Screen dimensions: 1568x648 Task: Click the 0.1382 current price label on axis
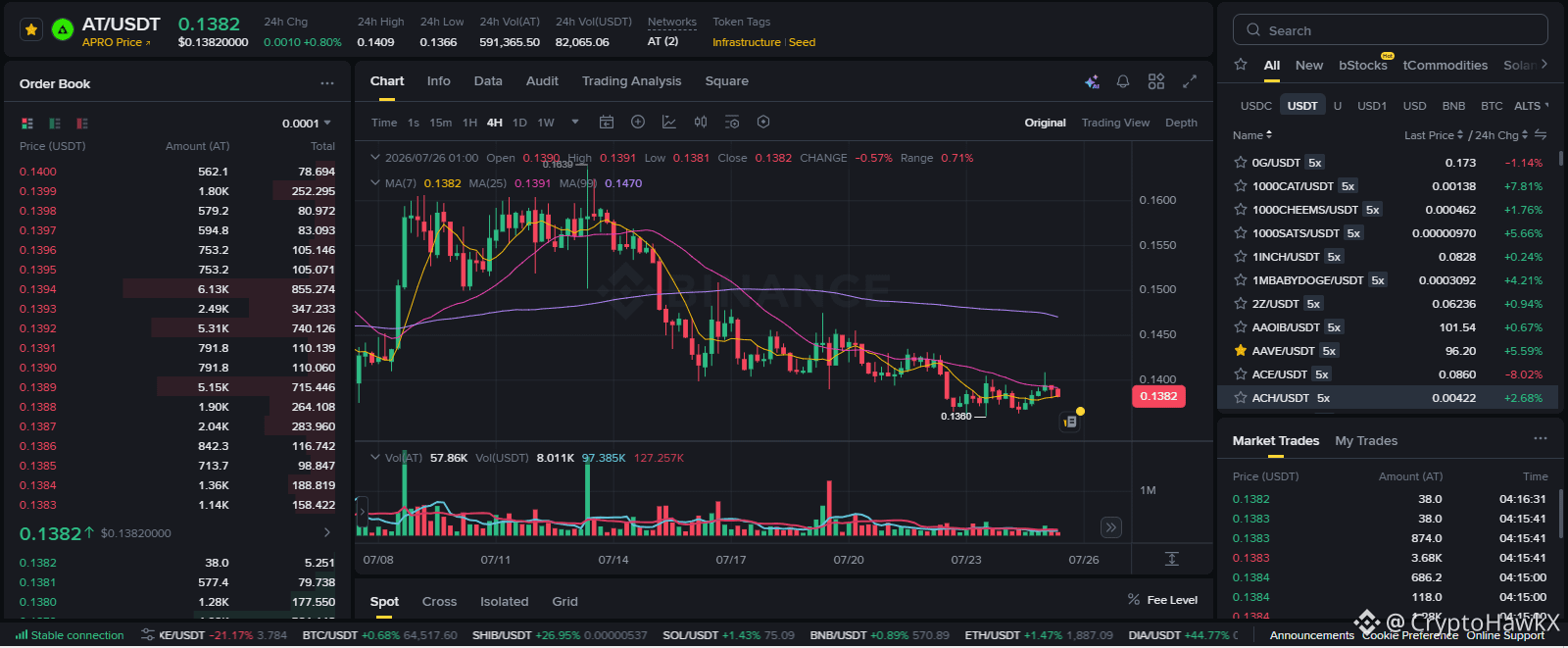coord(1158,396)
